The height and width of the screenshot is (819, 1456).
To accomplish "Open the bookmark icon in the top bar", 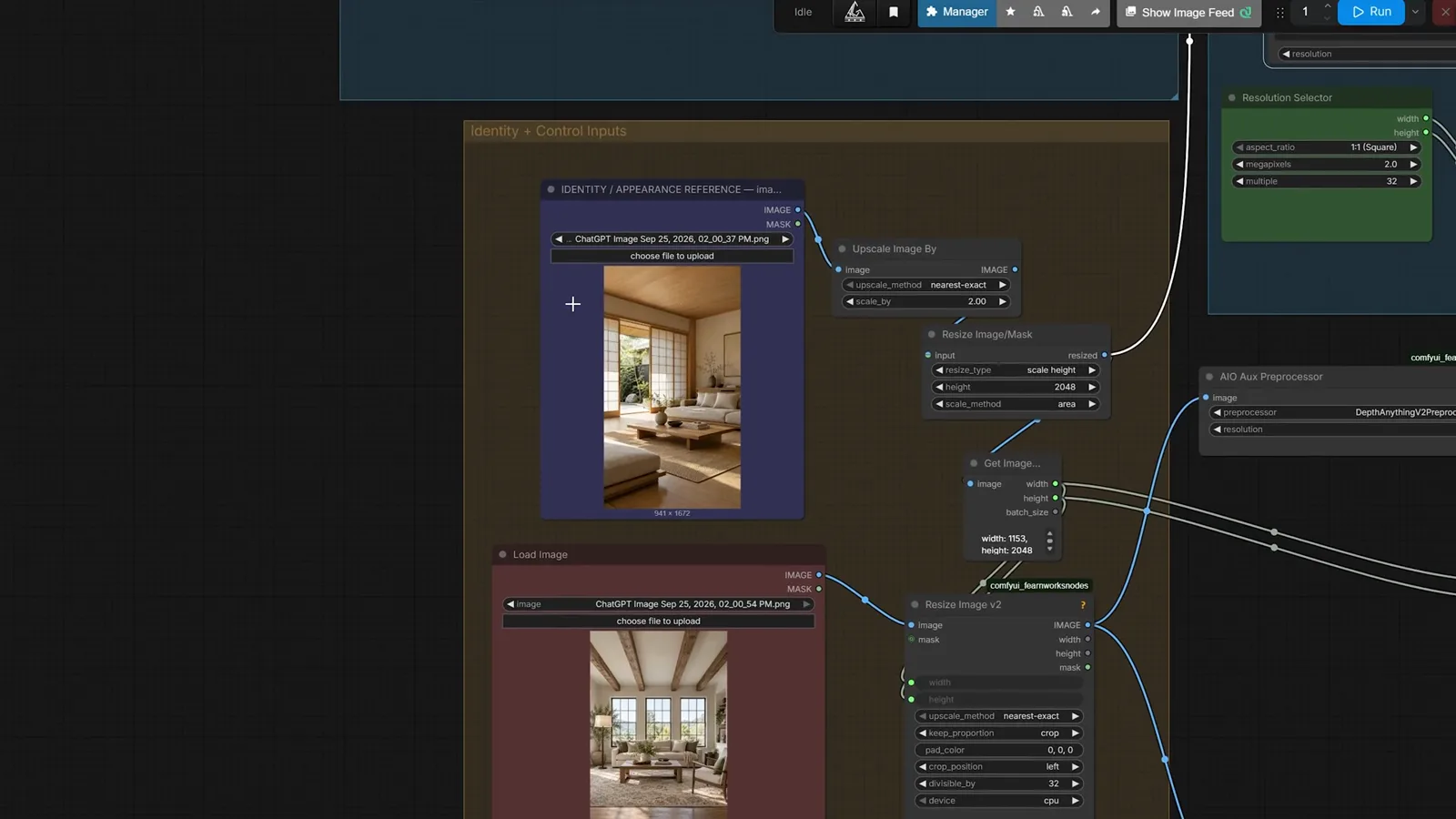I will (x=894, y=12).
